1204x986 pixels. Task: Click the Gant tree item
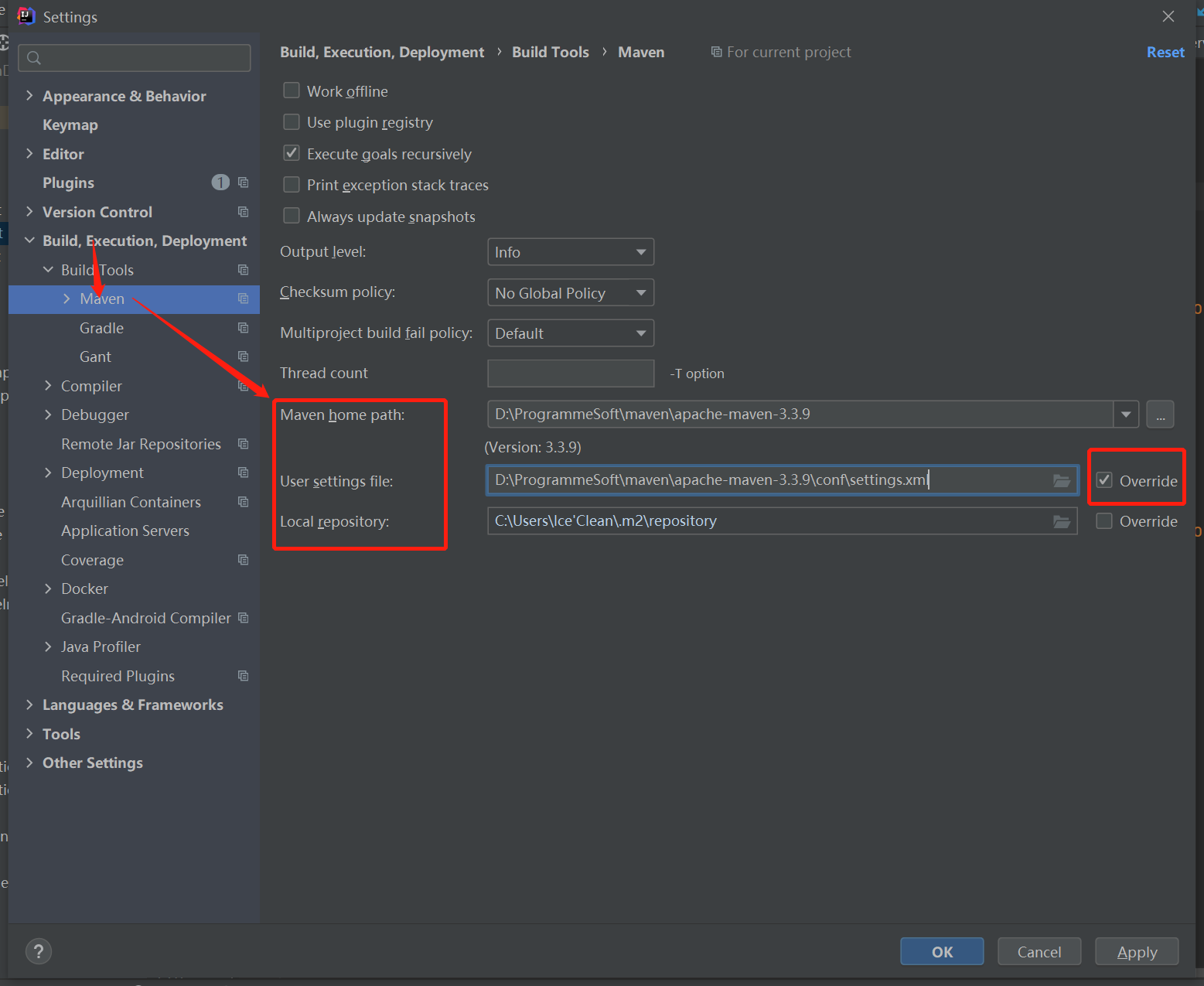click(x=95, y=357)
